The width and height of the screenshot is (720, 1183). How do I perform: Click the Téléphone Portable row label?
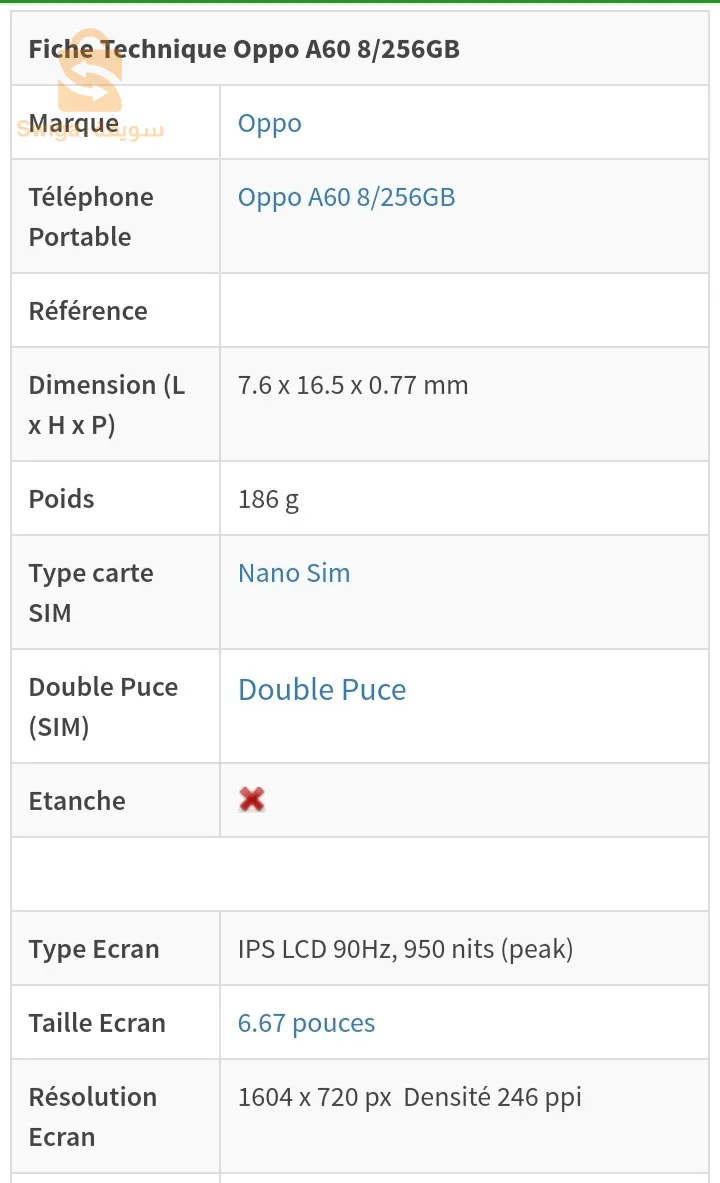click(x=91, y=217)
